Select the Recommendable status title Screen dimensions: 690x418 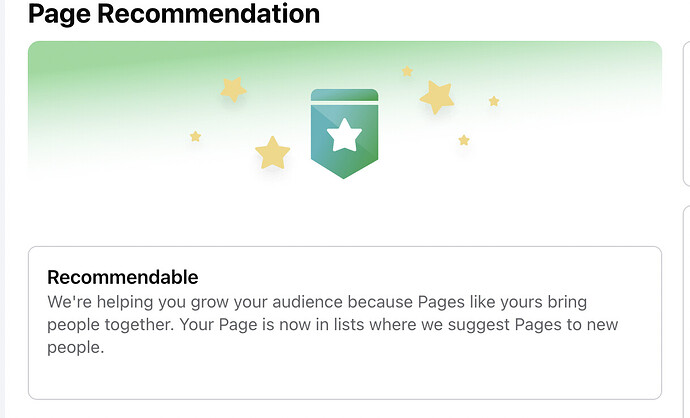coord(123,277)
